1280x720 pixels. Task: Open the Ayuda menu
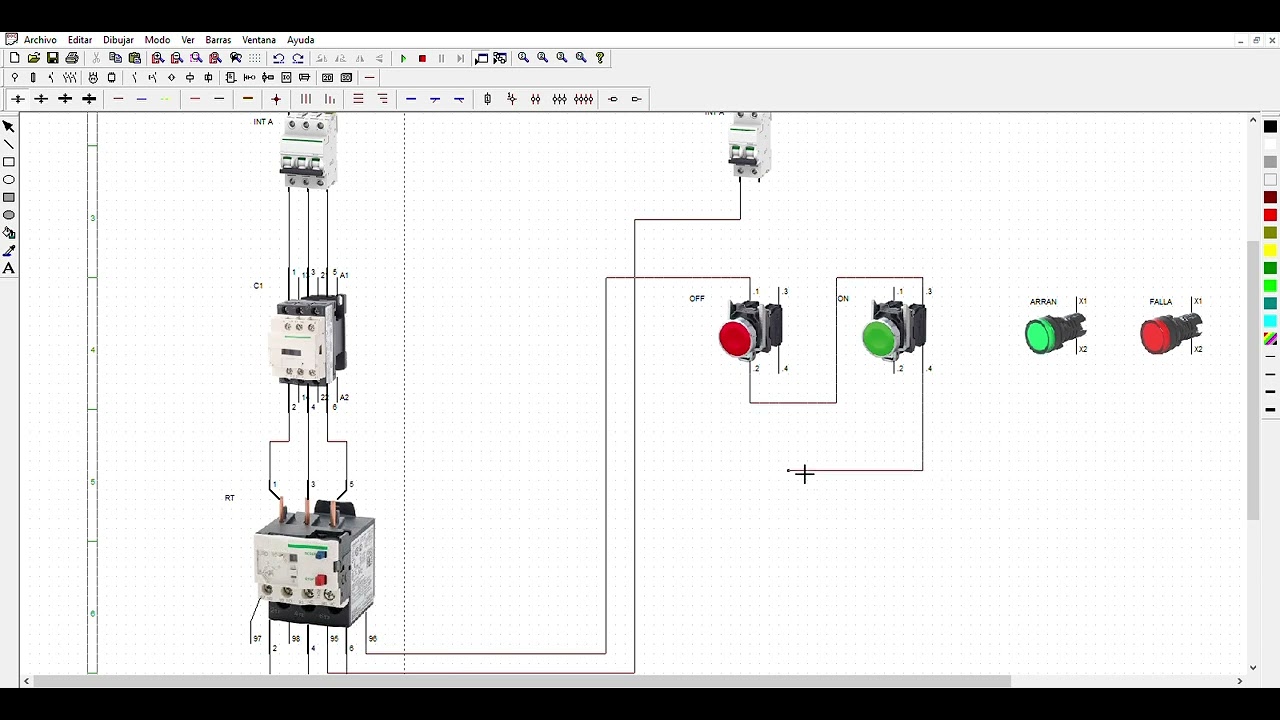pos(300,40)
